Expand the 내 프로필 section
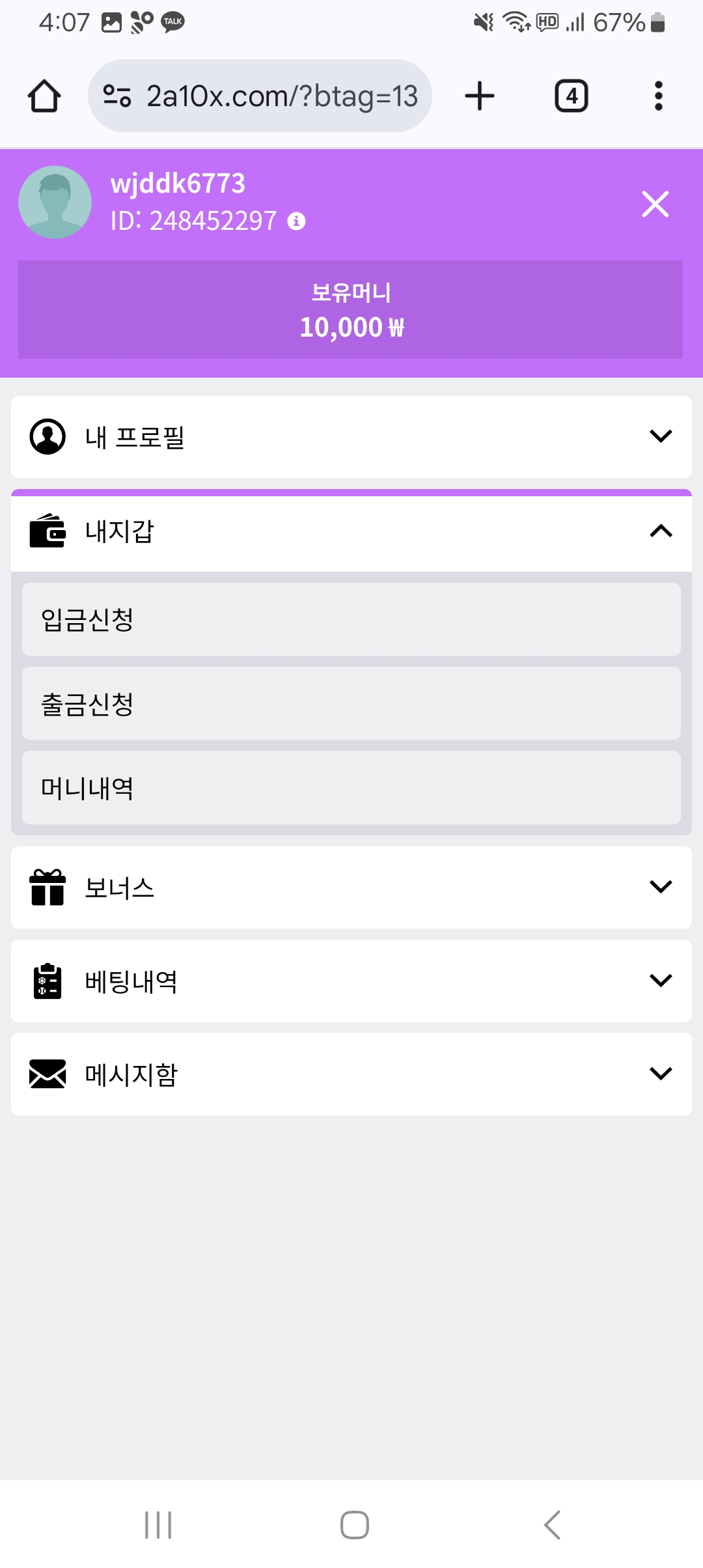The width and height of the screenshot is (703, 1568). click(351, 437)
